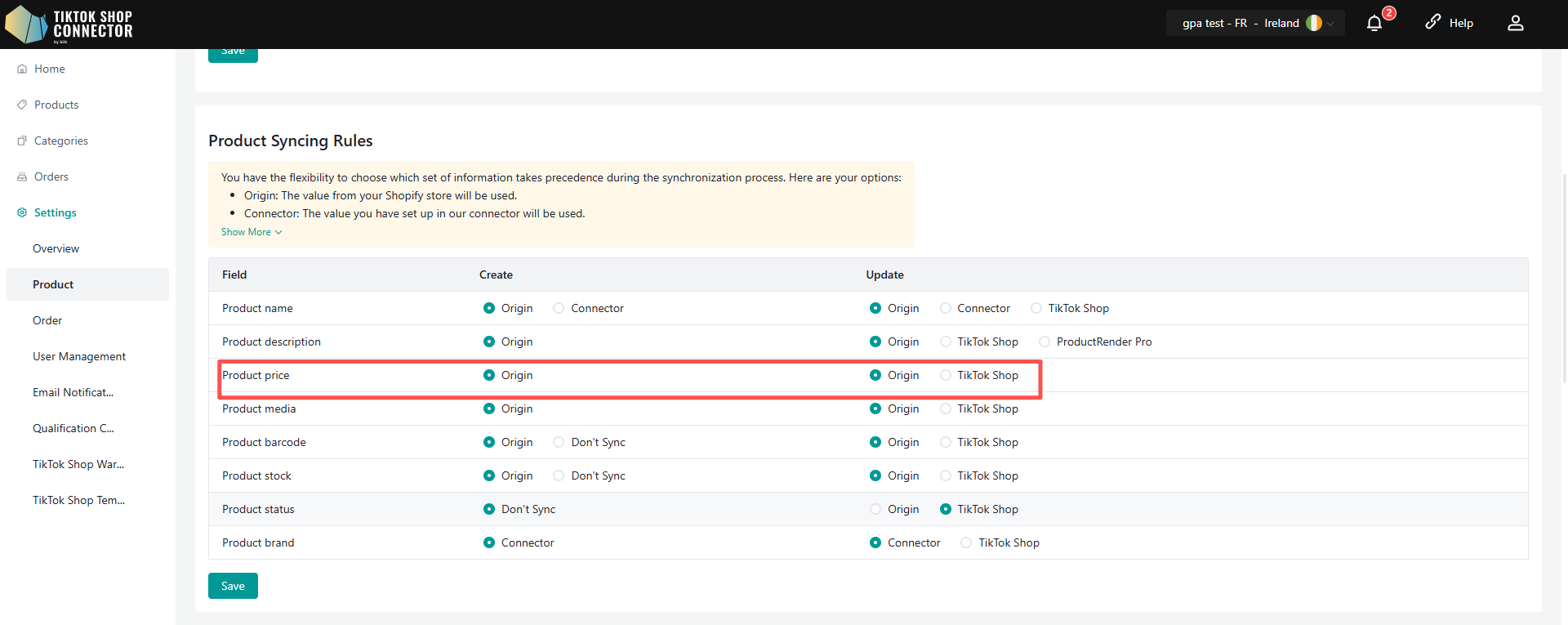Image resolution: width=1568 pixels, height=625 pixels.
Task: Click the Update column header
Action: [885, 275]
